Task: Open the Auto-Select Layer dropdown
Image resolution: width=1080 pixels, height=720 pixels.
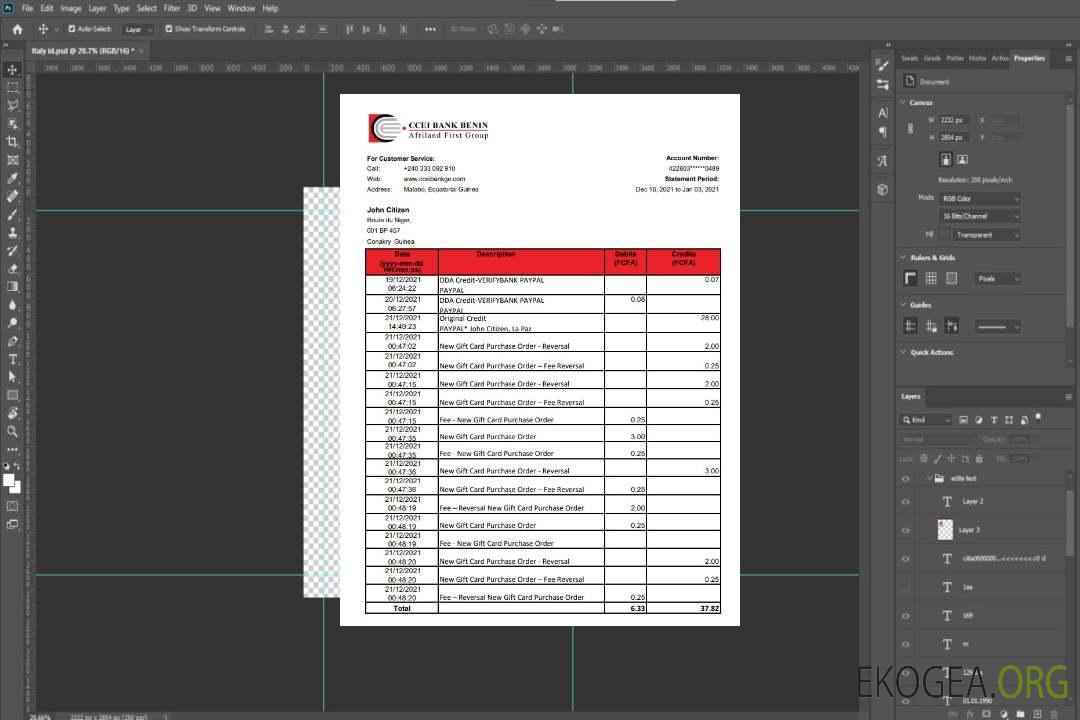Action: pyautogui.click(x=138, y=29)
